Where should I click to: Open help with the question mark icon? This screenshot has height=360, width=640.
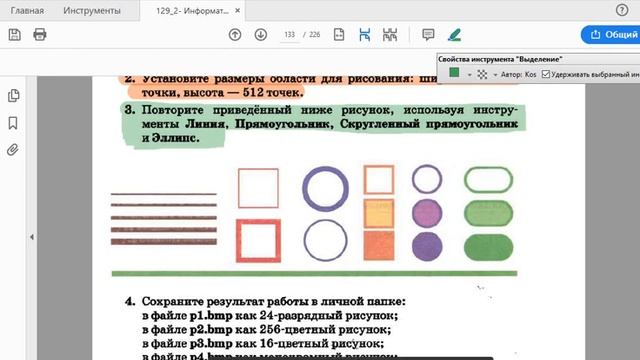[x=622, y=10]
